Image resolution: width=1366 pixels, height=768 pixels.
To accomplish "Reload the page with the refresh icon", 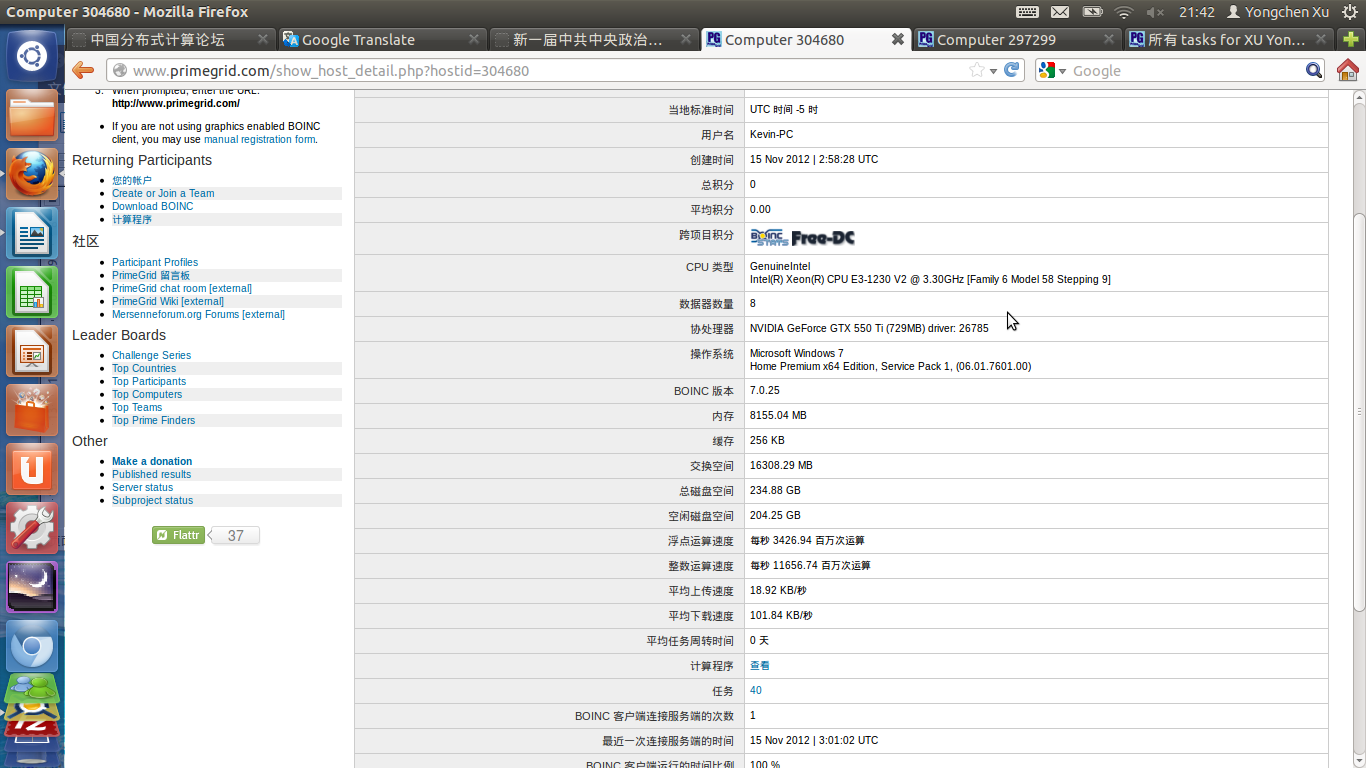I will pos(1012,70).
